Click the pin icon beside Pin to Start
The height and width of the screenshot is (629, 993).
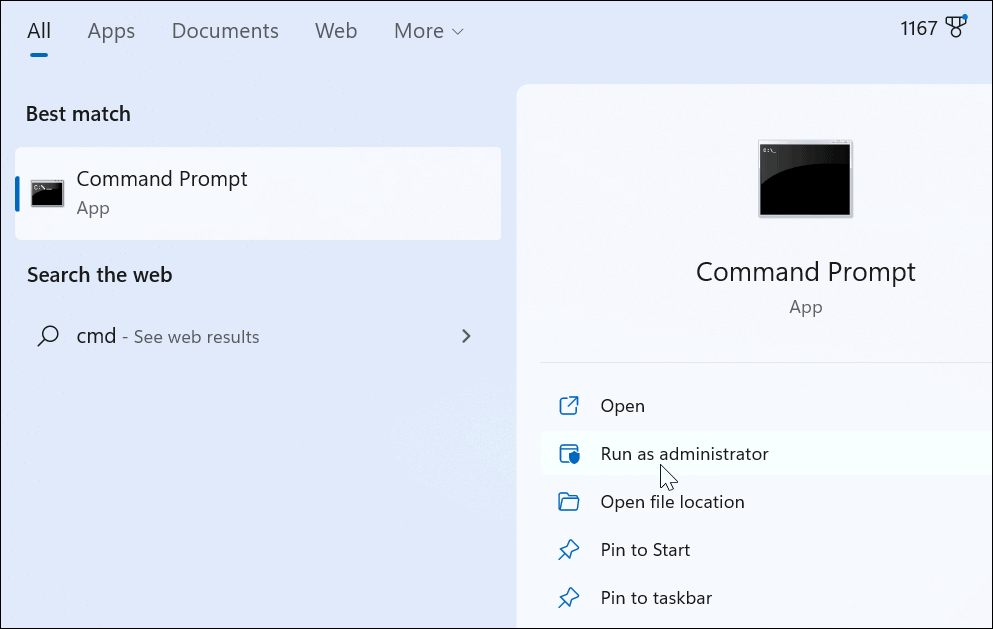[x=568, y=549]
